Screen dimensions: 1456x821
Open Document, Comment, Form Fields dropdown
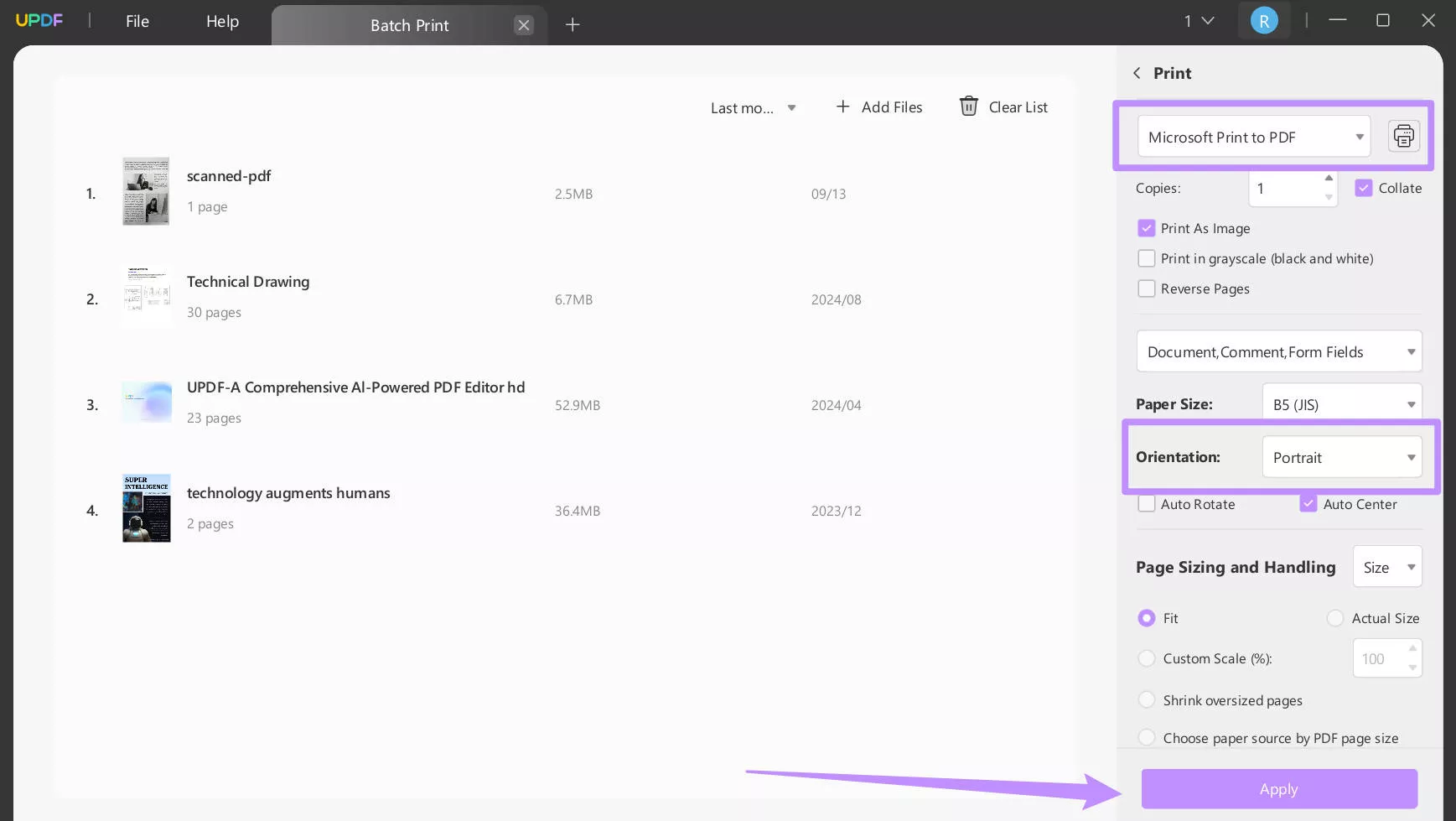1279,351
